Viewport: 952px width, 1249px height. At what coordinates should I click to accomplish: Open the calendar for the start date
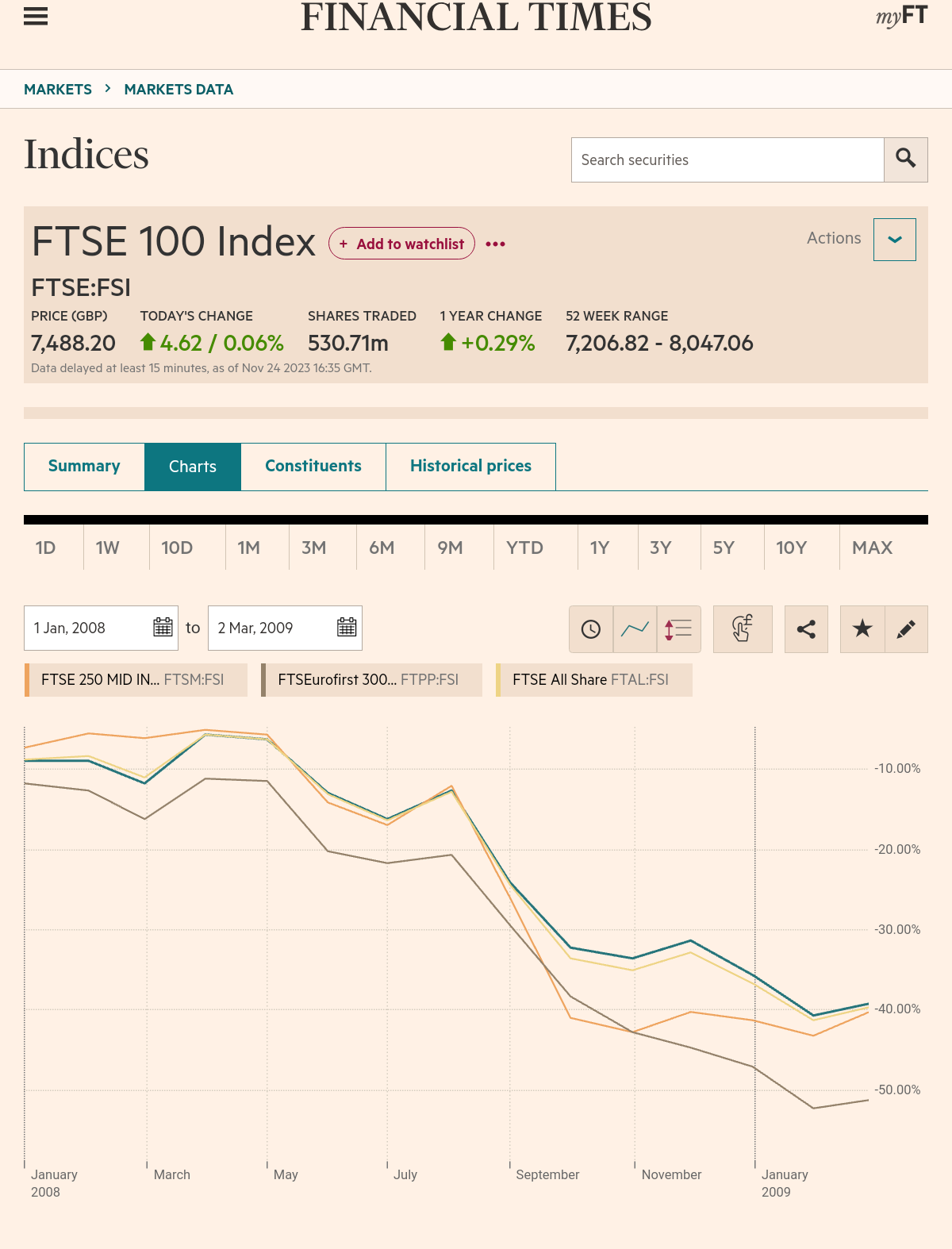pos(163,628)
